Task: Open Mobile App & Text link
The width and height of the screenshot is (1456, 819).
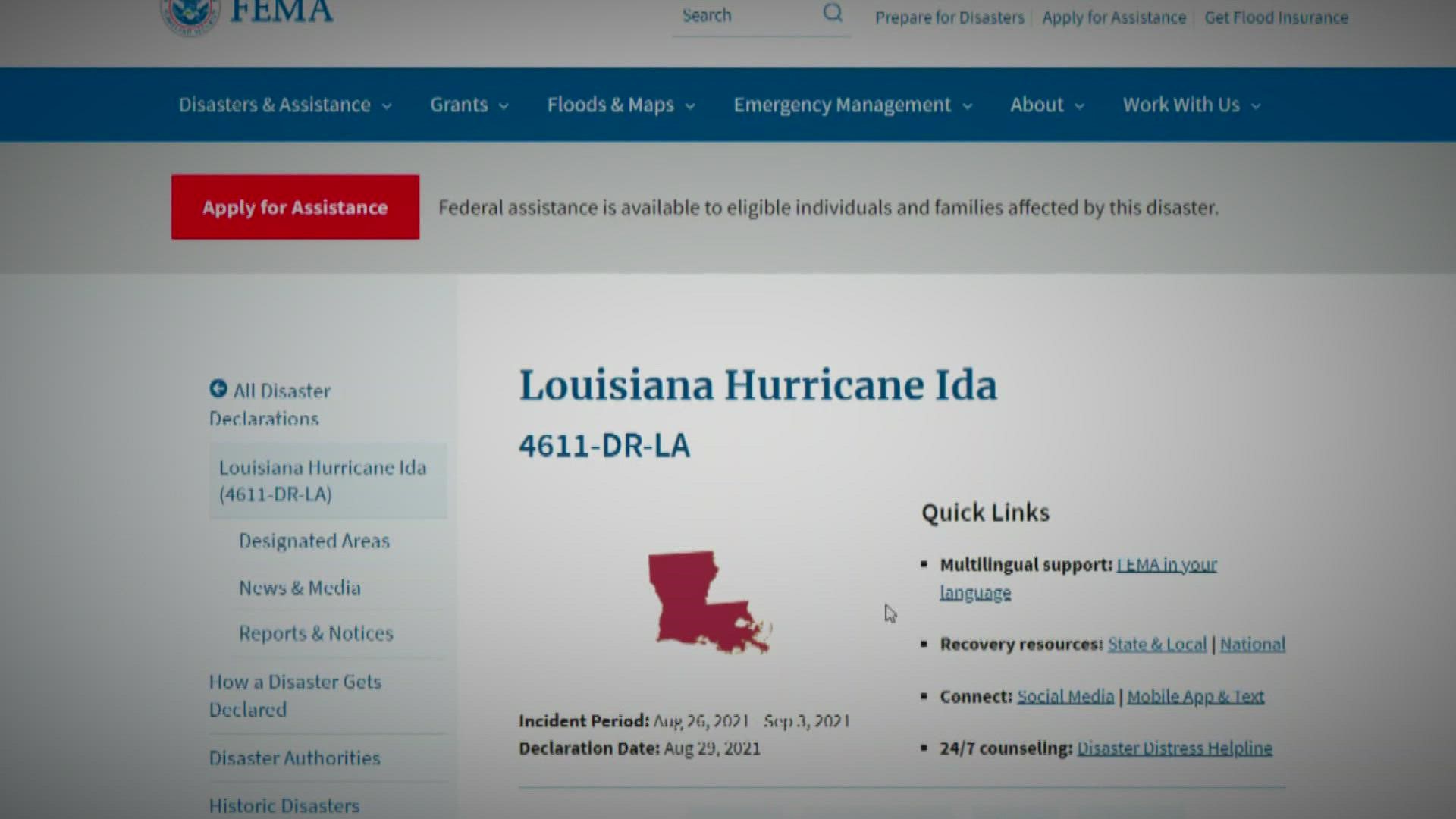Action: [1195, 696]
